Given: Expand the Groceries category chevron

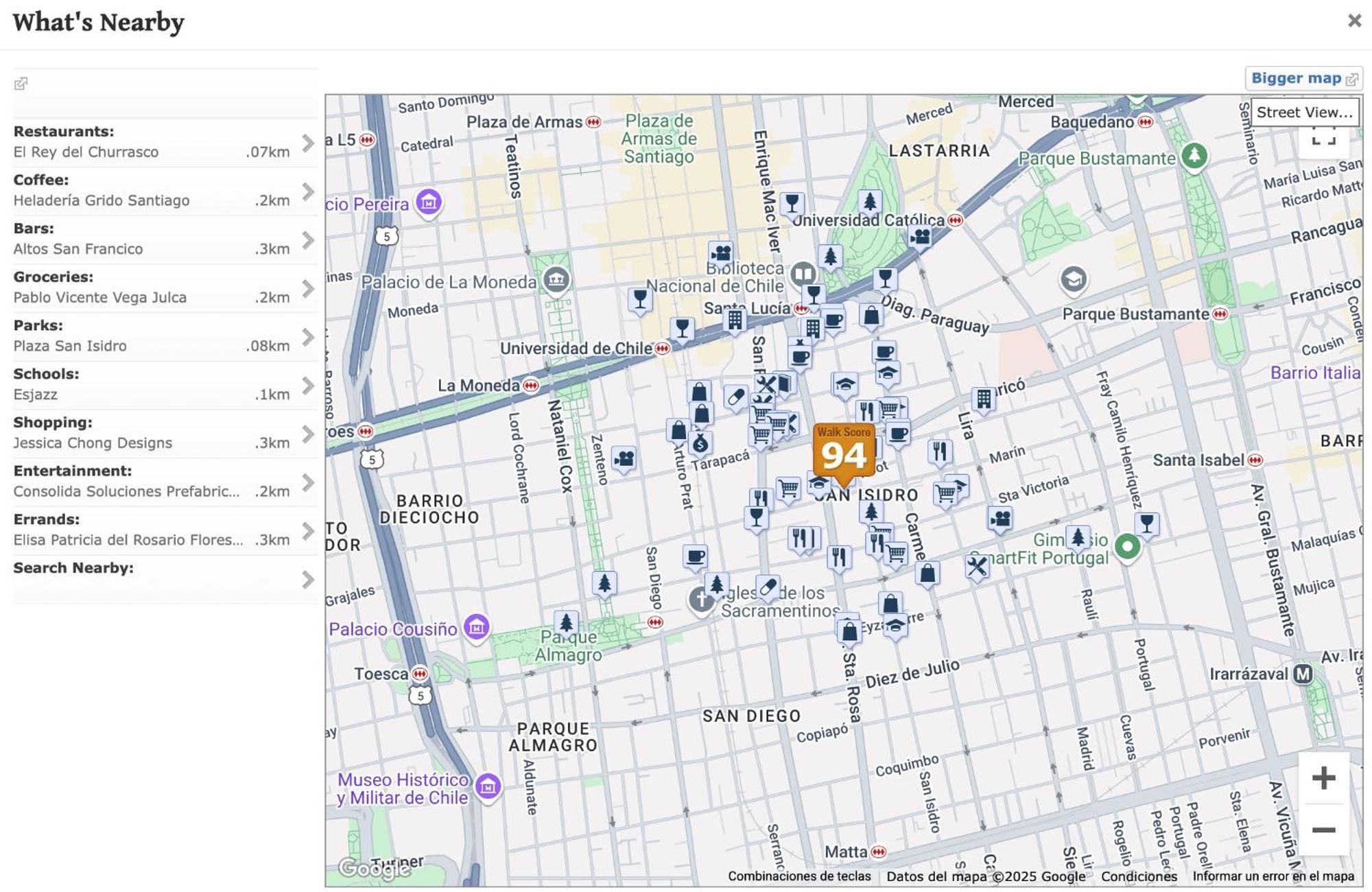Looking at the screenshot, I should pos(308,289).
